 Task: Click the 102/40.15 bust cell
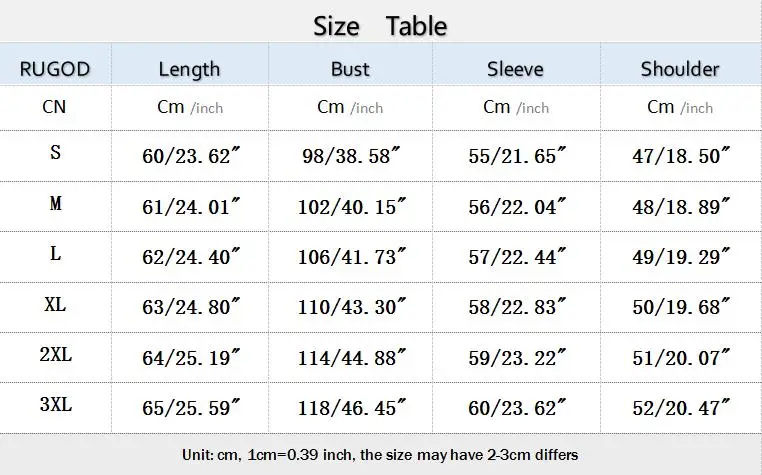tap(352, 206)
